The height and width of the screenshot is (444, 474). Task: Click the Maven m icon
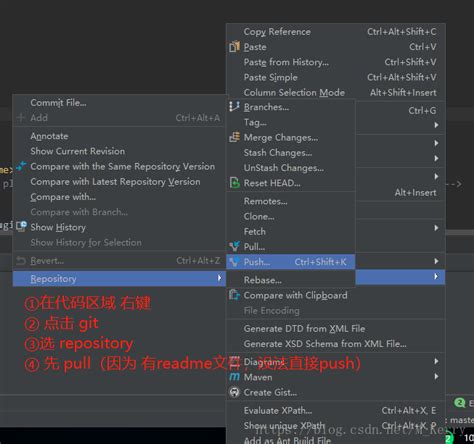pos(234,377)
